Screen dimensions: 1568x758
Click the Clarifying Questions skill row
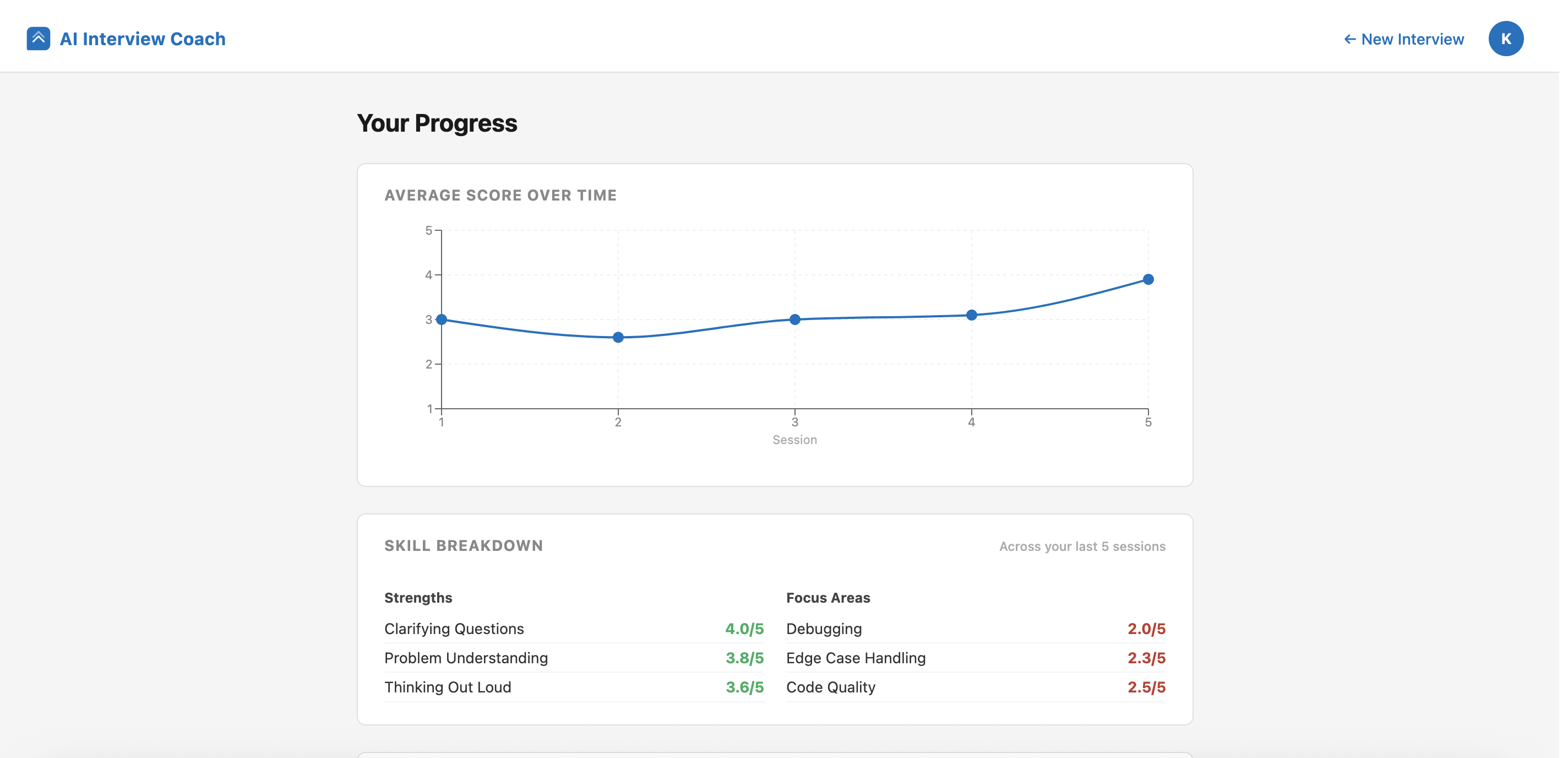click(574, 629)
